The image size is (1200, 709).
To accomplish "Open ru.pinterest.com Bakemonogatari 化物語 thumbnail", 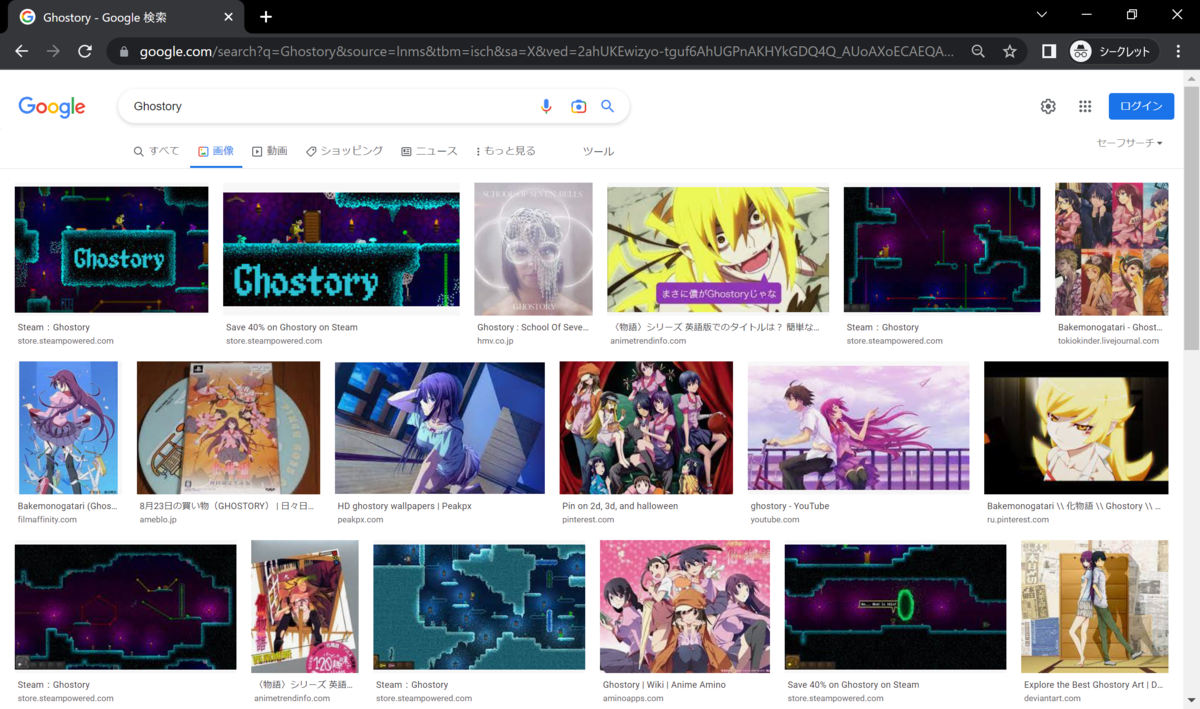I will pyautogui.click(x=1076, y=428).
